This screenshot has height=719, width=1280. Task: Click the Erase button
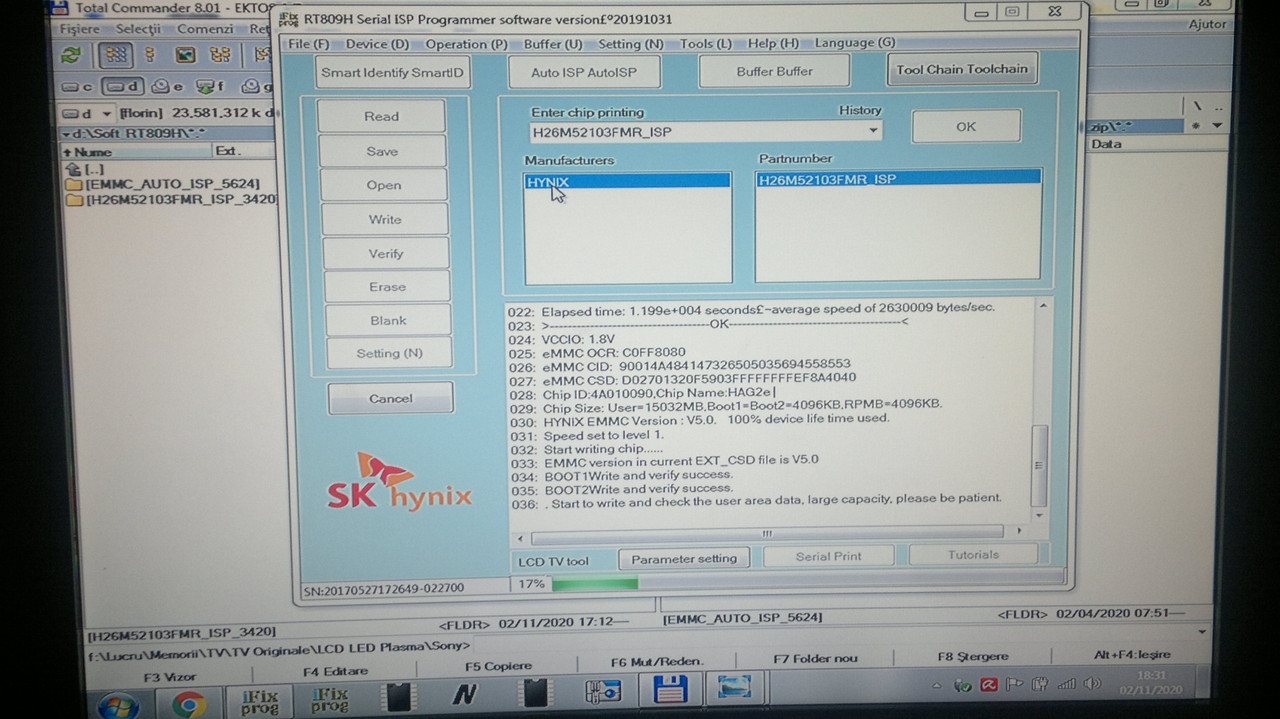tap(387, 286)
